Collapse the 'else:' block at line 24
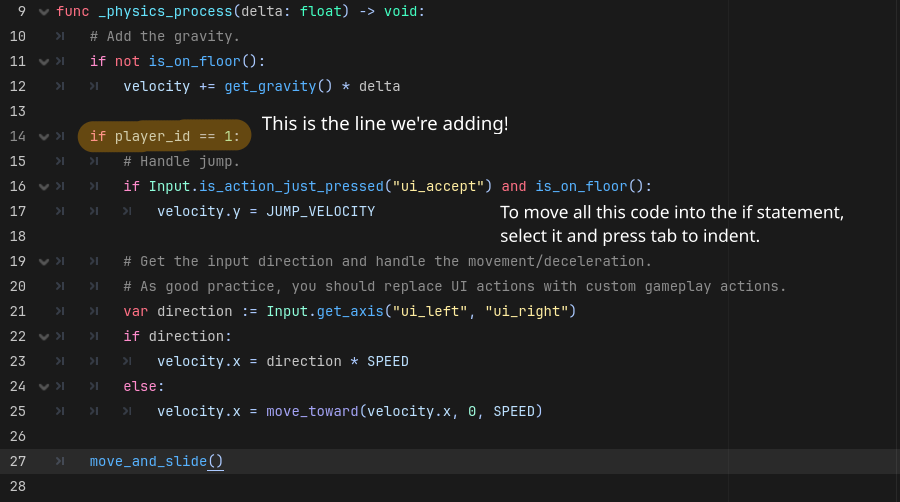Screen dimensions: 900x502 coord(44,387)
